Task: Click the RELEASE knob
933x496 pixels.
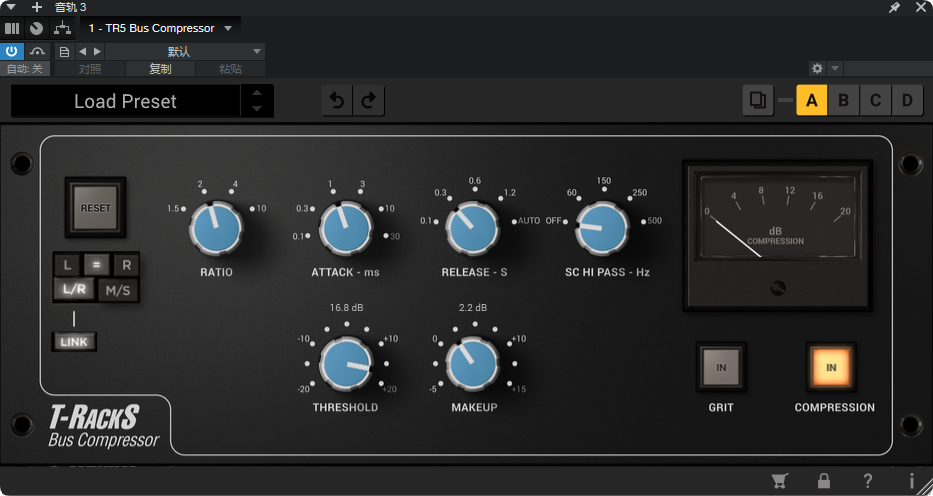Action: tap(472, 227)
